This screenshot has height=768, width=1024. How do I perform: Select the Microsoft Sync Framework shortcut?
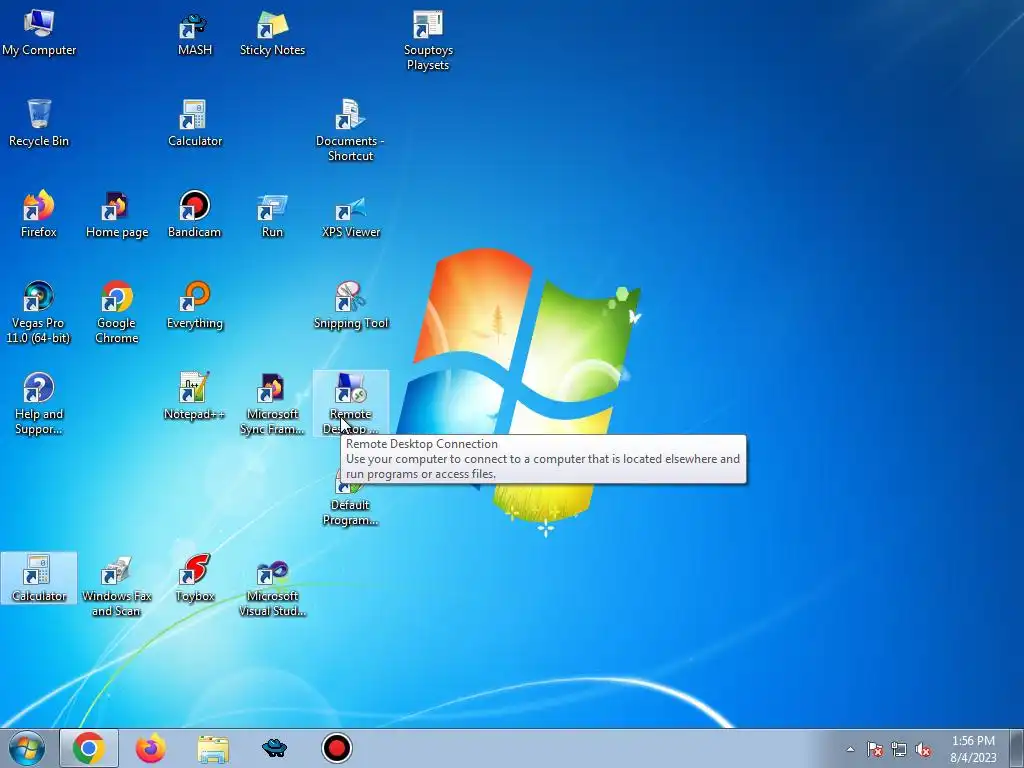coord(272,404)
